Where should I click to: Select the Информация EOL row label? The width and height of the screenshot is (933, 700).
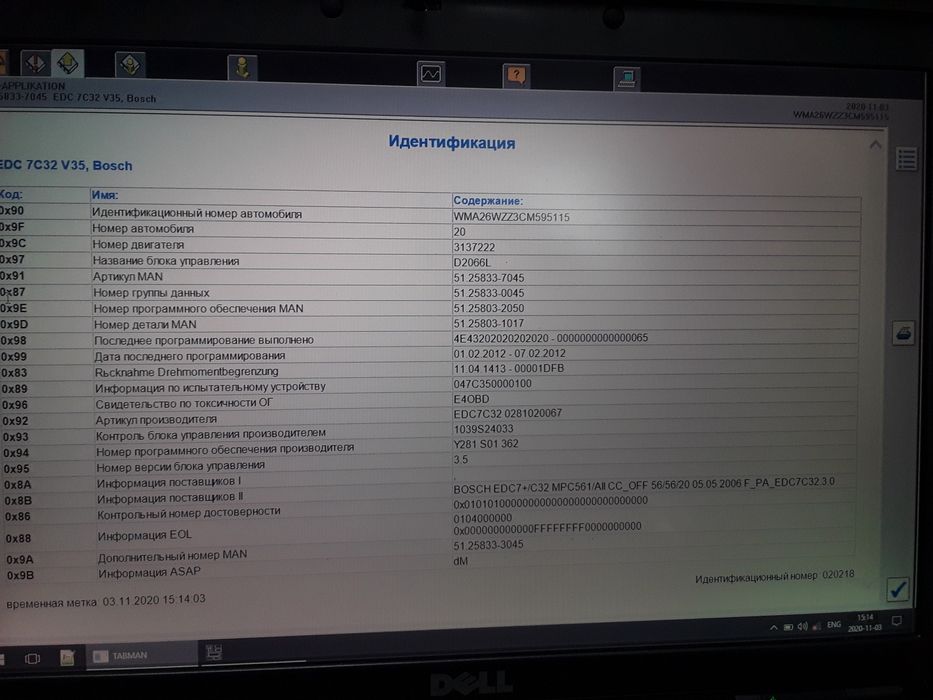tap(145, 535)
